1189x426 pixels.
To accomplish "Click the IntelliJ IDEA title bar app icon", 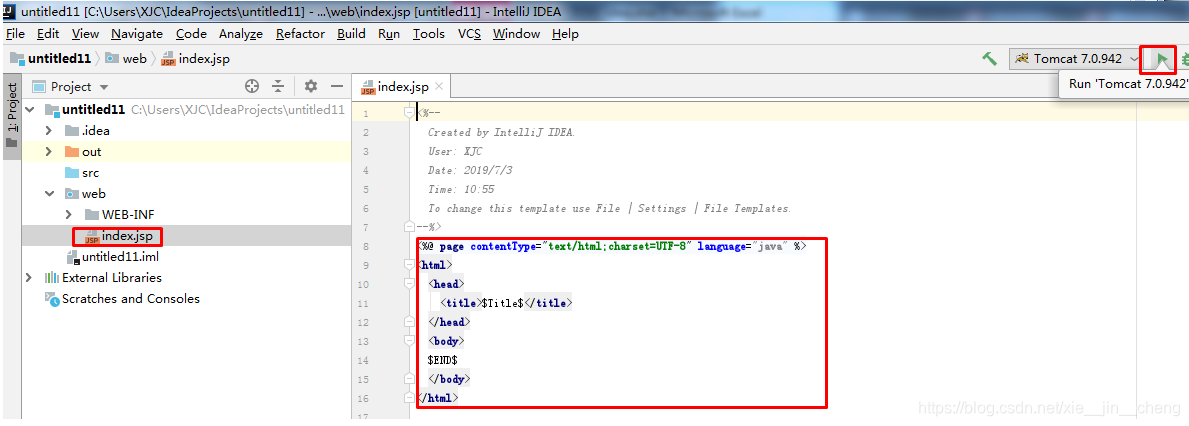I will pyautogui.click(x=9, y=11).
